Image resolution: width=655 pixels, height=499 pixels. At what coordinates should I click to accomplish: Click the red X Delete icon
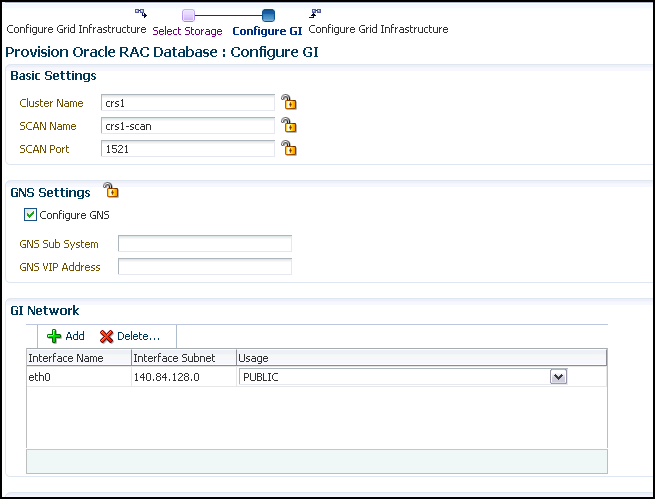click(107, 336)
